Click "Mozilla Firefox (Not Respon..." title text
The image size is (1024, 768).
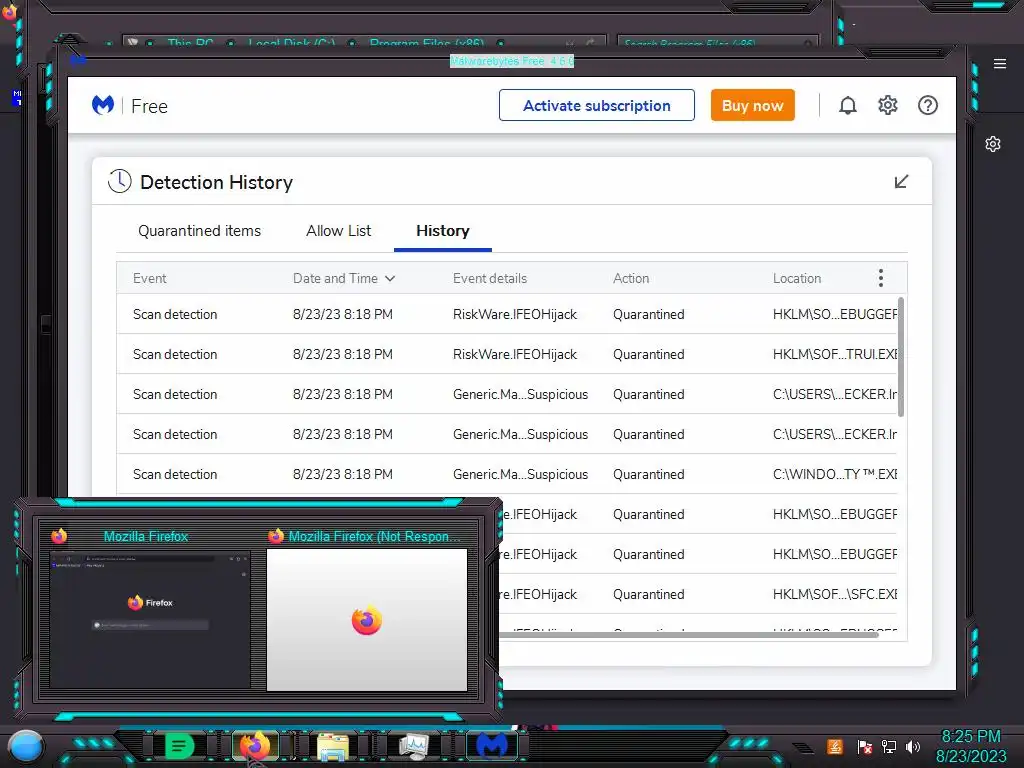tap(374, 536)
